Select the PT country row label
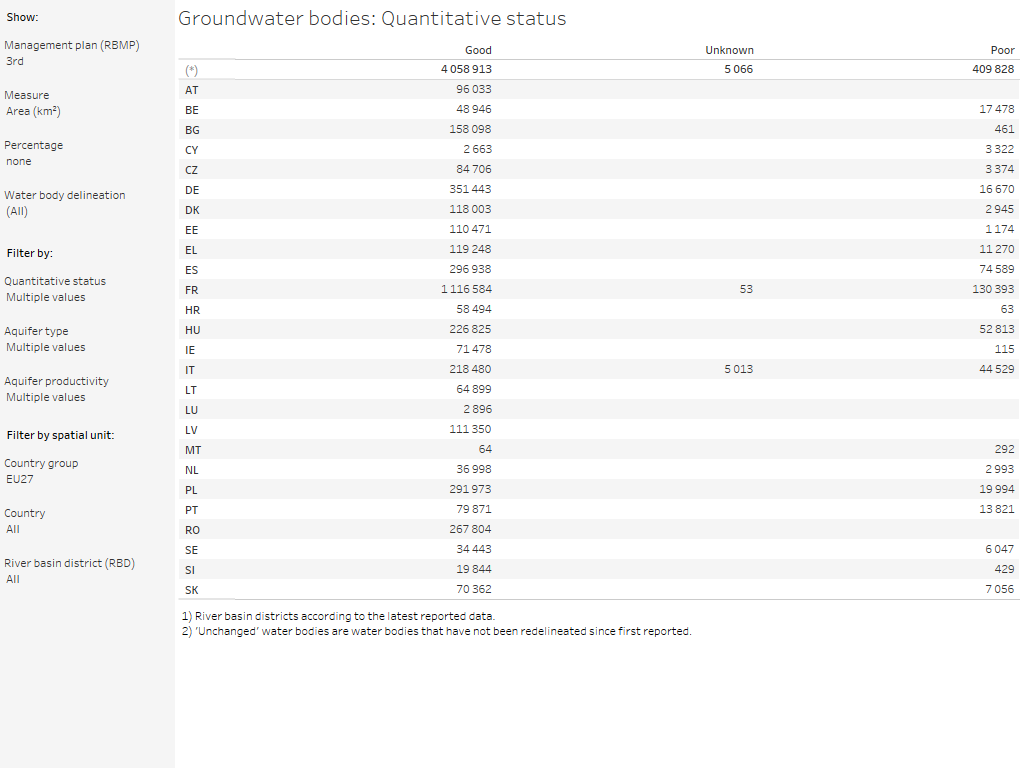Image resolution: width=1024 pixels, height=768 pixels. (191, 510)
